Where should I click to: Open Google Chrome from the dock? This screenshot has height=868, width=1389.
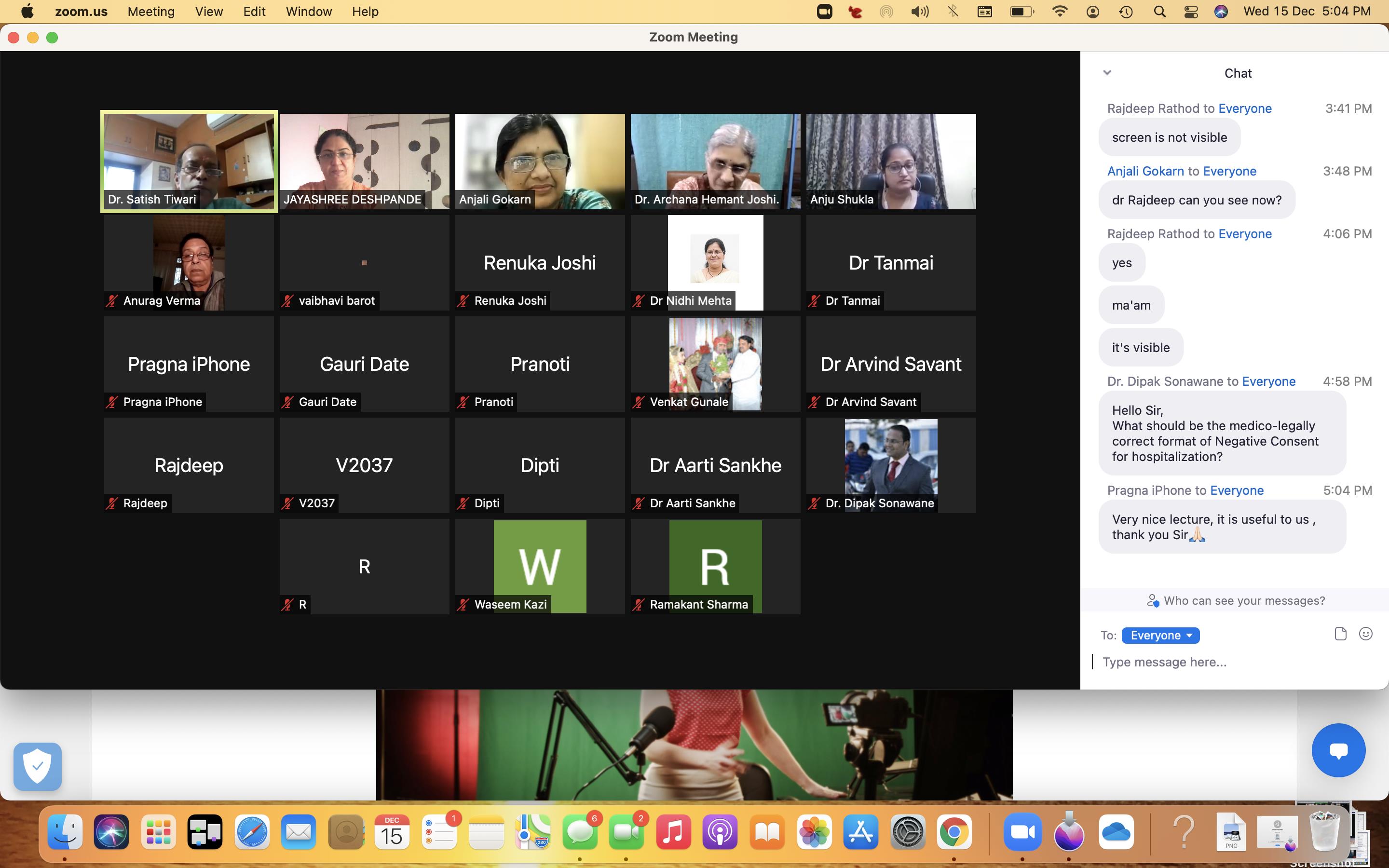click(953, 832)
